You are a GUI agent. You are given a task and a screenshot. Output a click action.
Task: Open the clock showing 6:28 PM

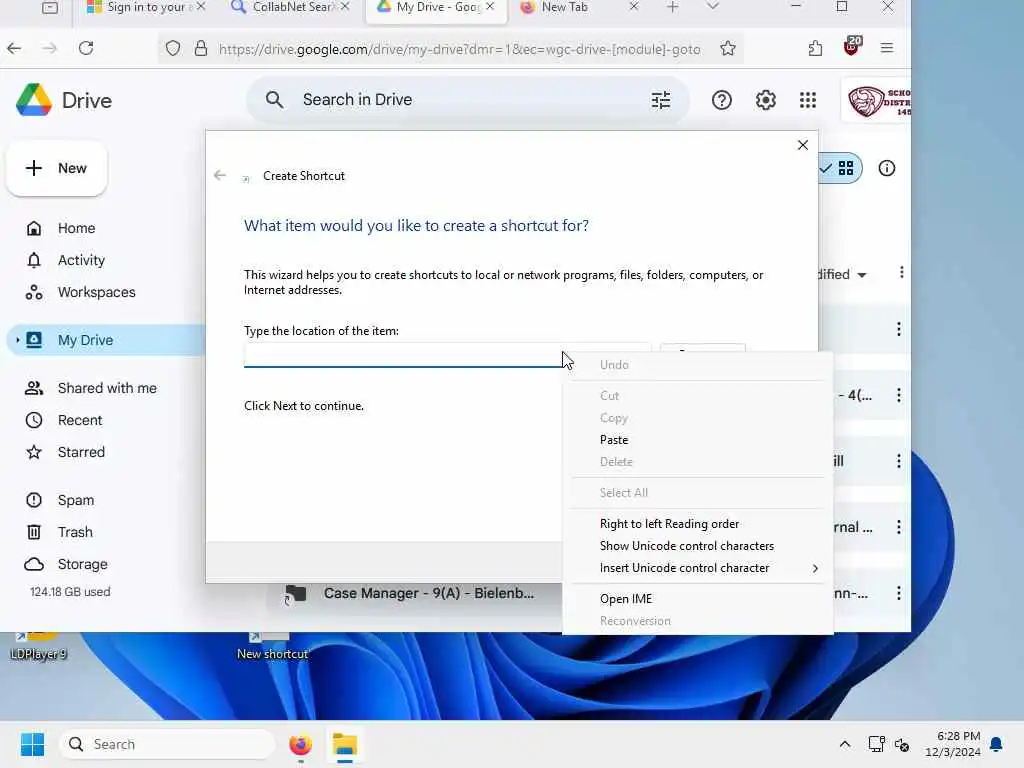952,744
